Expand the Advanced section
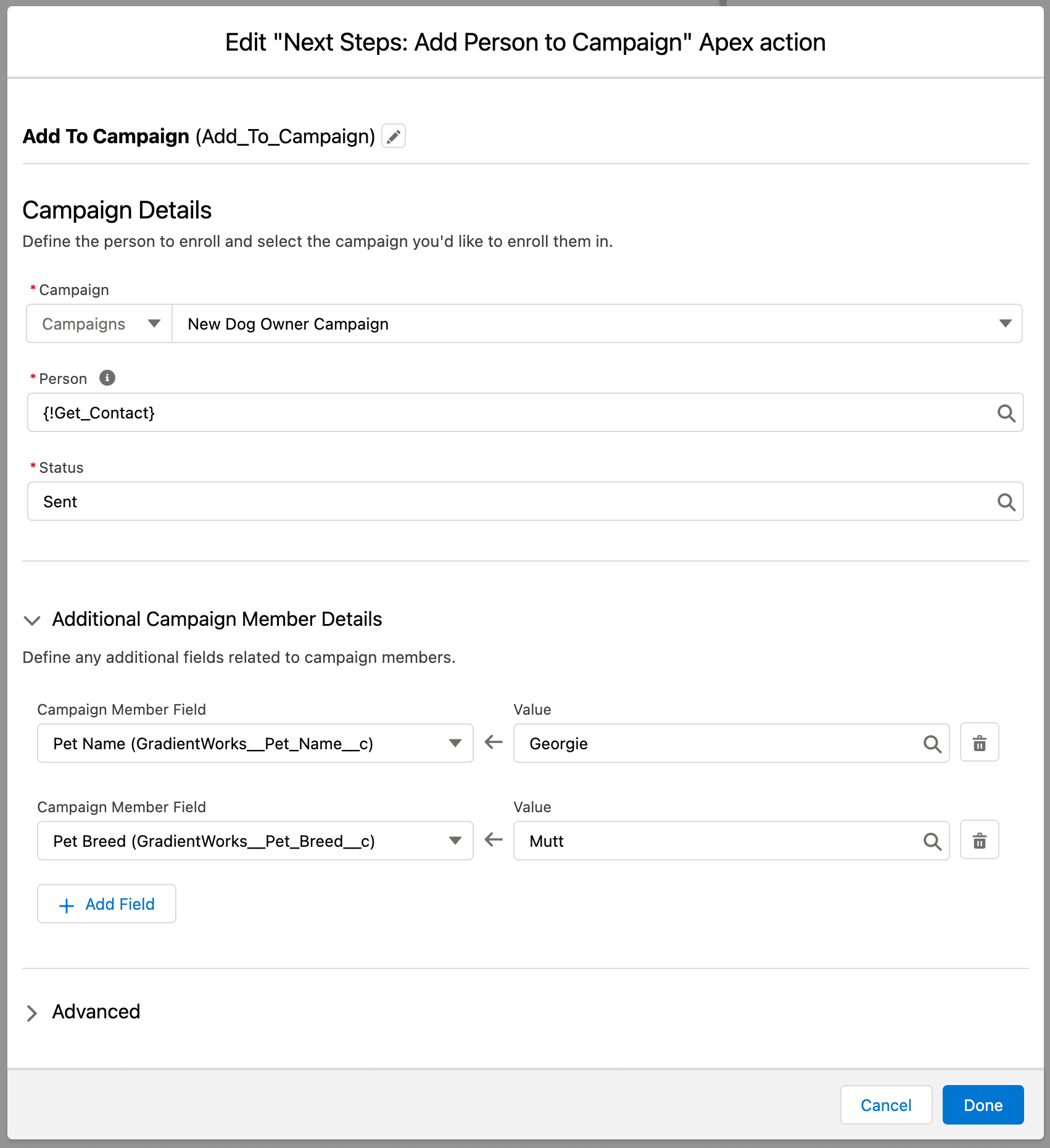The height and width of the screenshot is (1148, 1050). coord(32,1013)
